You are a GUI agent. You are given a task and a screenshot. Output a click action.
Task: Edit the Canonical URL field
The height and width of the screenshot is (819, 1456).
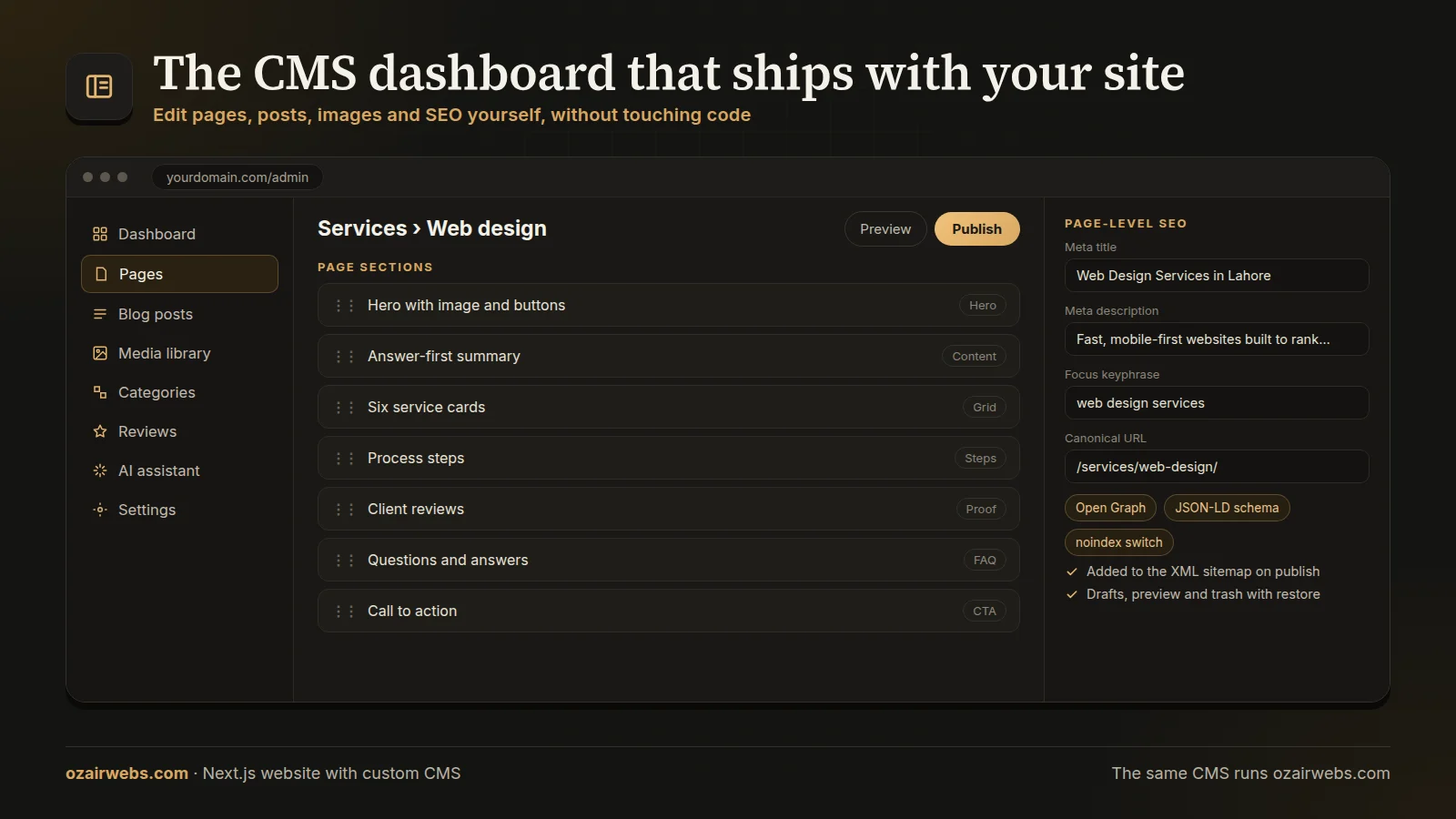(1217, 467)
